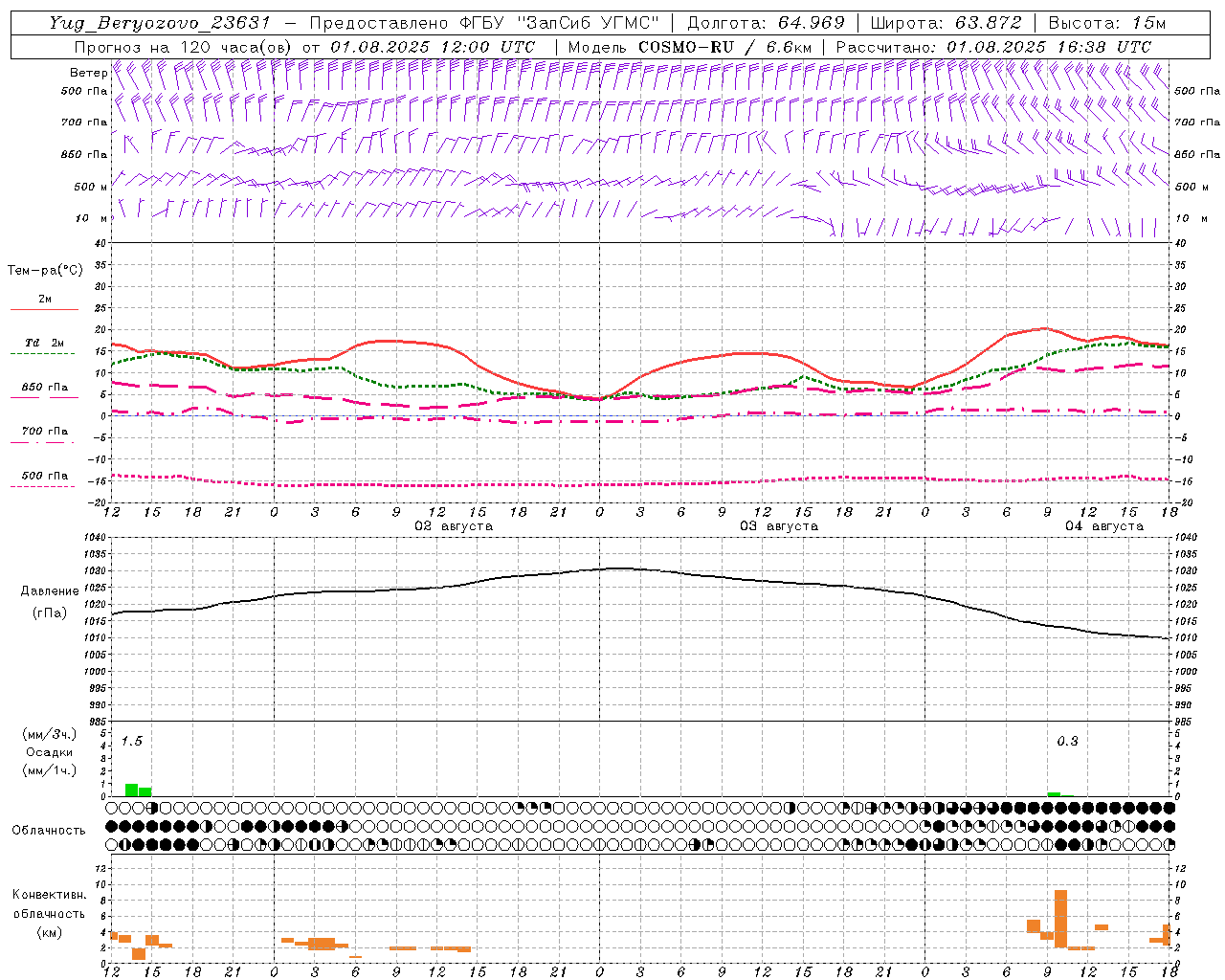Click the Ветер wind panel label

point(88,73)
